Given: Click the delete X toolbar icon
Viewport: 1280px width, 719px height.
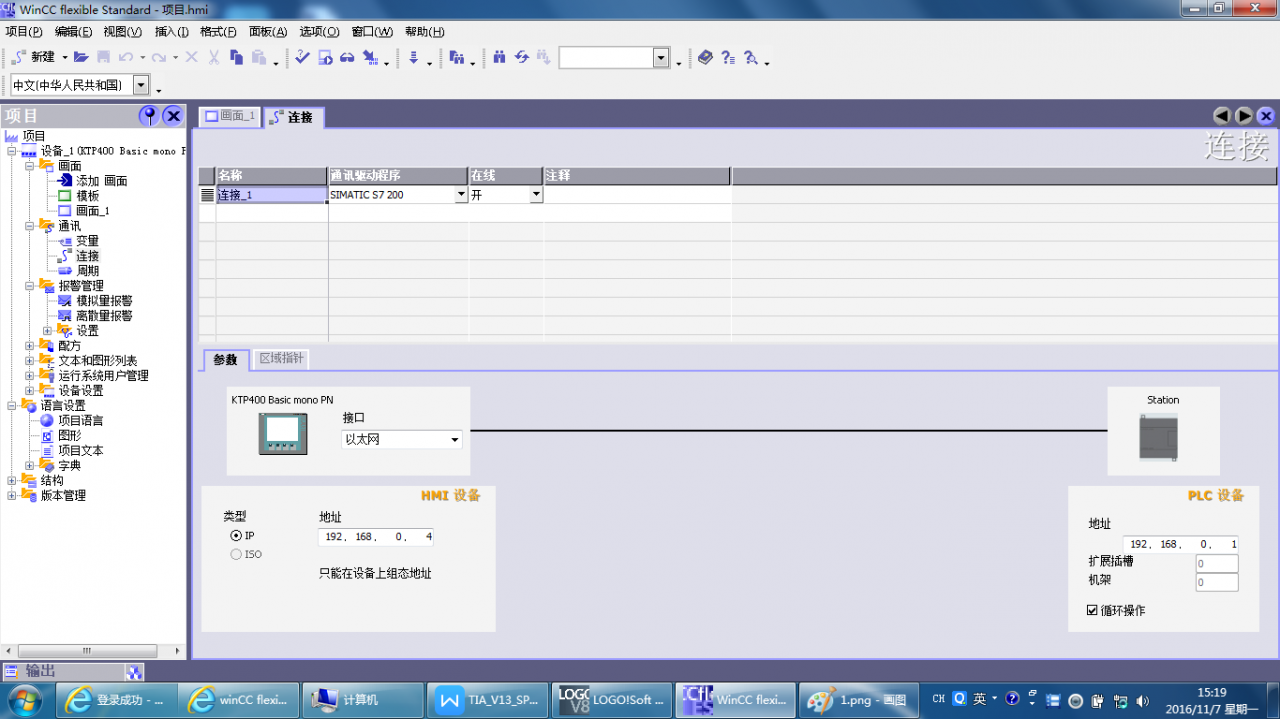Looking at the screenshot, I should (191, 58).
